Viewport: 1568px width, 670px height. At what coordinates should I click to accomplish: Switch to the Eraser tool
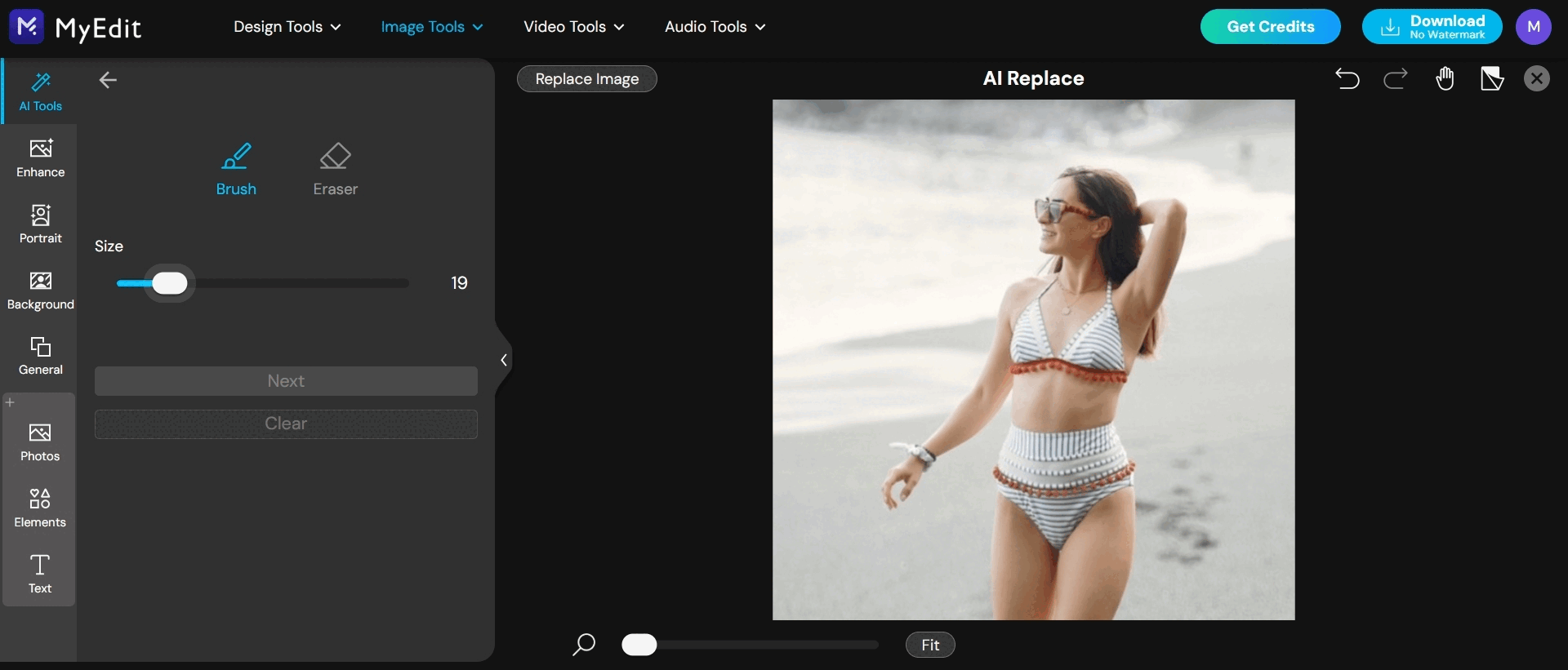pyautogui.click(x=335, y=169)
